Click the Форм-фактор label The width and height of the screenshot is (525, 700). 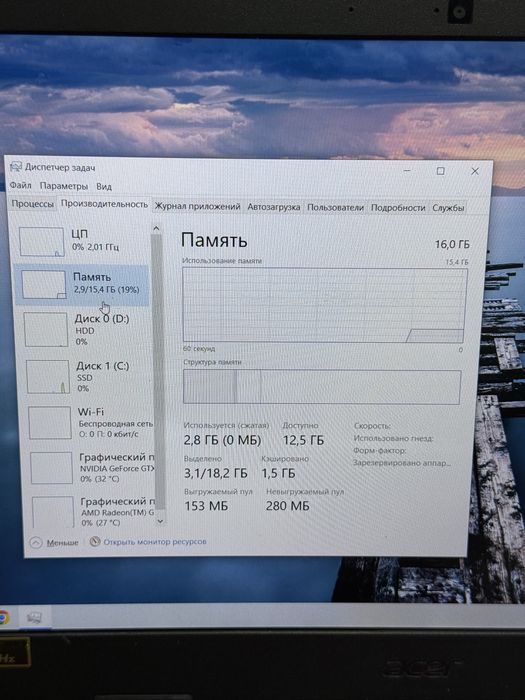(x=379, y=451)
